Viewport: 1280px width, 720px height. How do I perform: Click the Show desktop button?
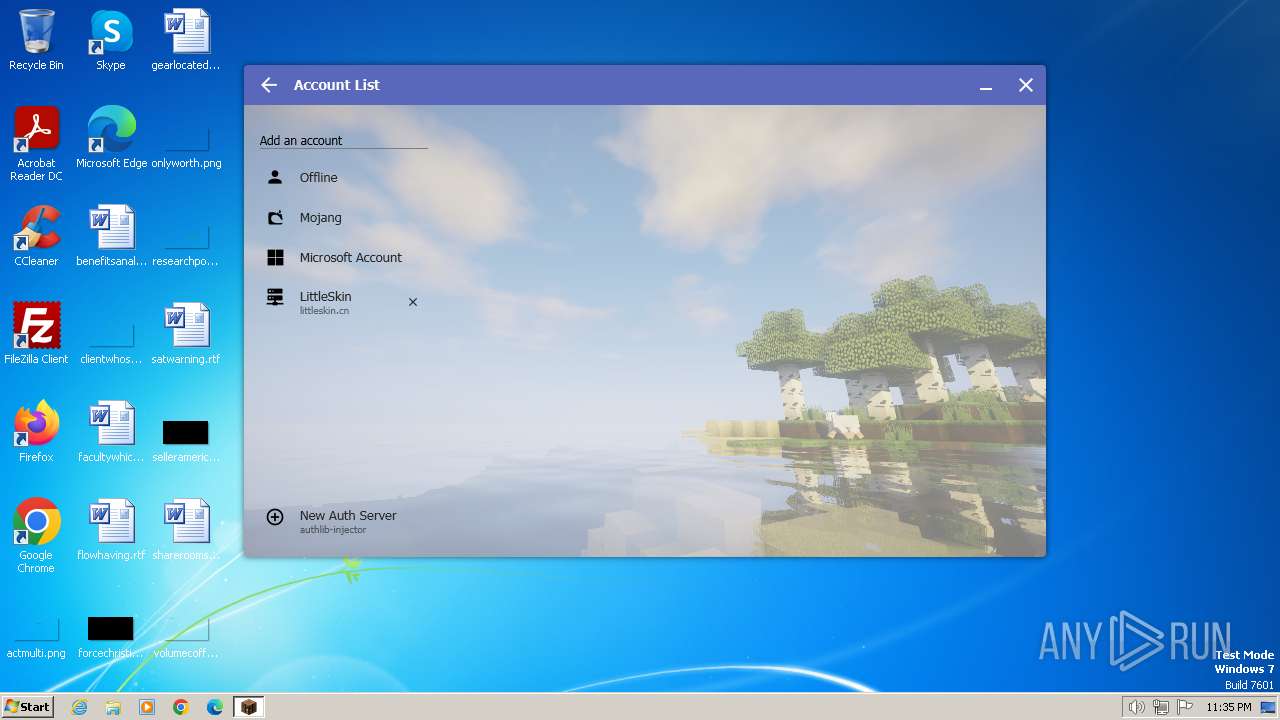1269,707
